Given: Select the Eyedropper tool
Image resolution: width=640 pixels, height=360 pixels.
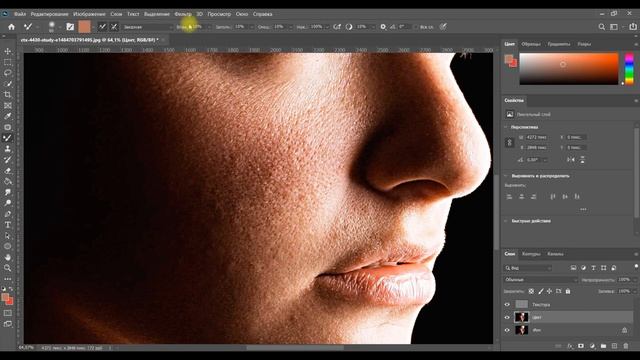Looking at the screenshot, I should [8, 116].
